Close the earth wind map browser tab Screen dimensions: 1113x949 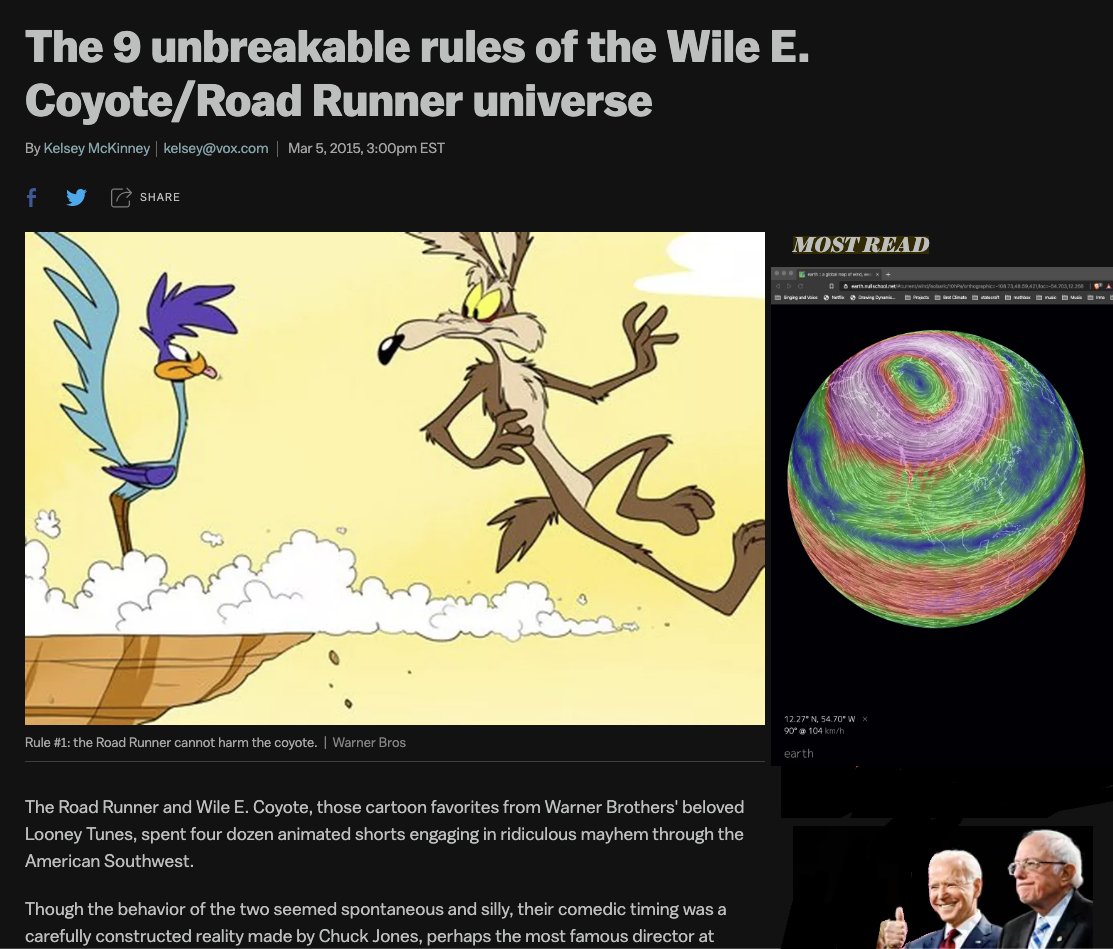pos(877,274)
